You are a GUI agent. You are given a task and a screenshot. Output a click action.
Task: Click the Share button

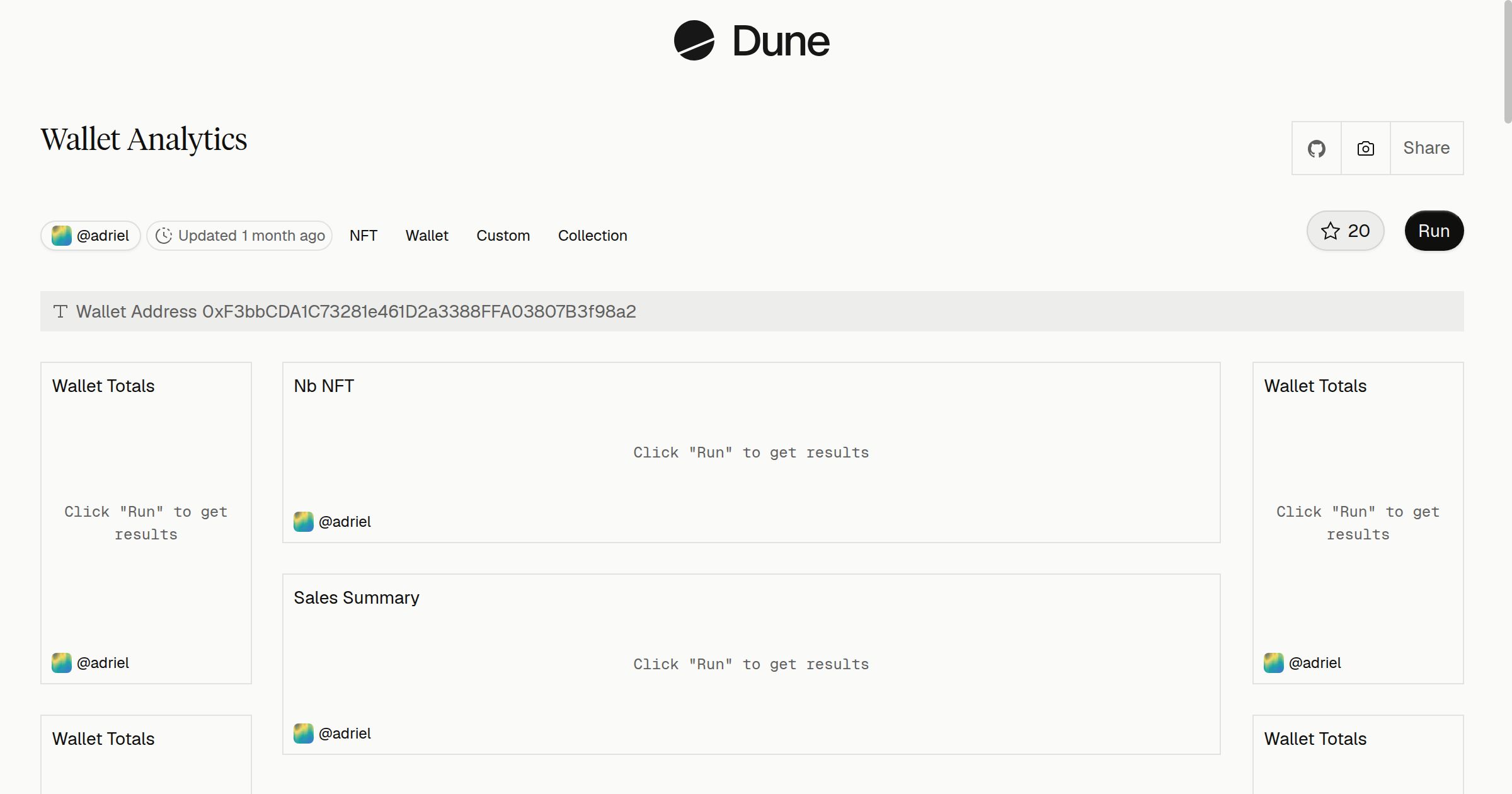coord(1426,148)
